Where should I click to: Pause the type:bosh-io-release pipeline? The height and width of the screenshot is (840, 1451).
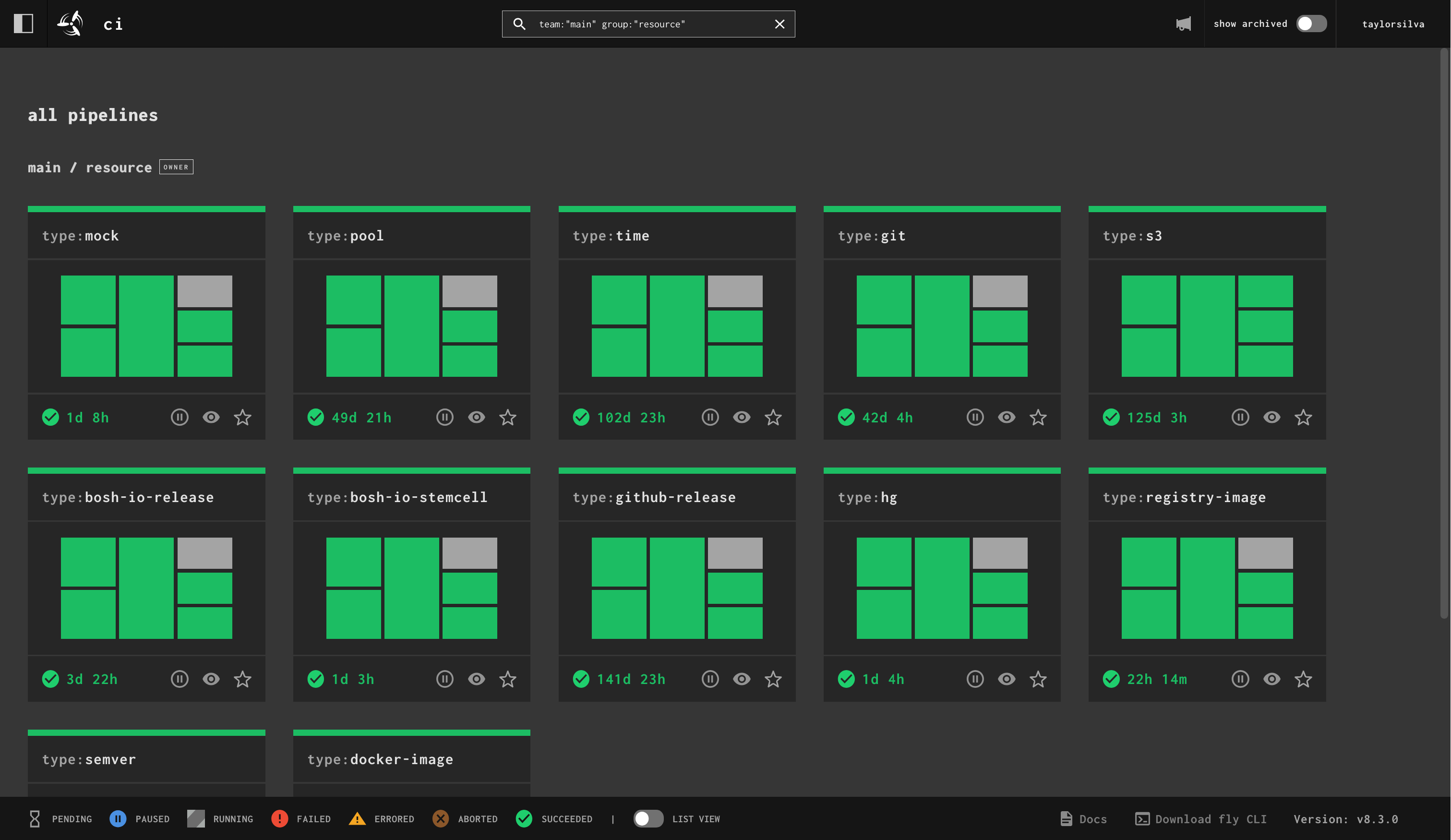[180, 679]
